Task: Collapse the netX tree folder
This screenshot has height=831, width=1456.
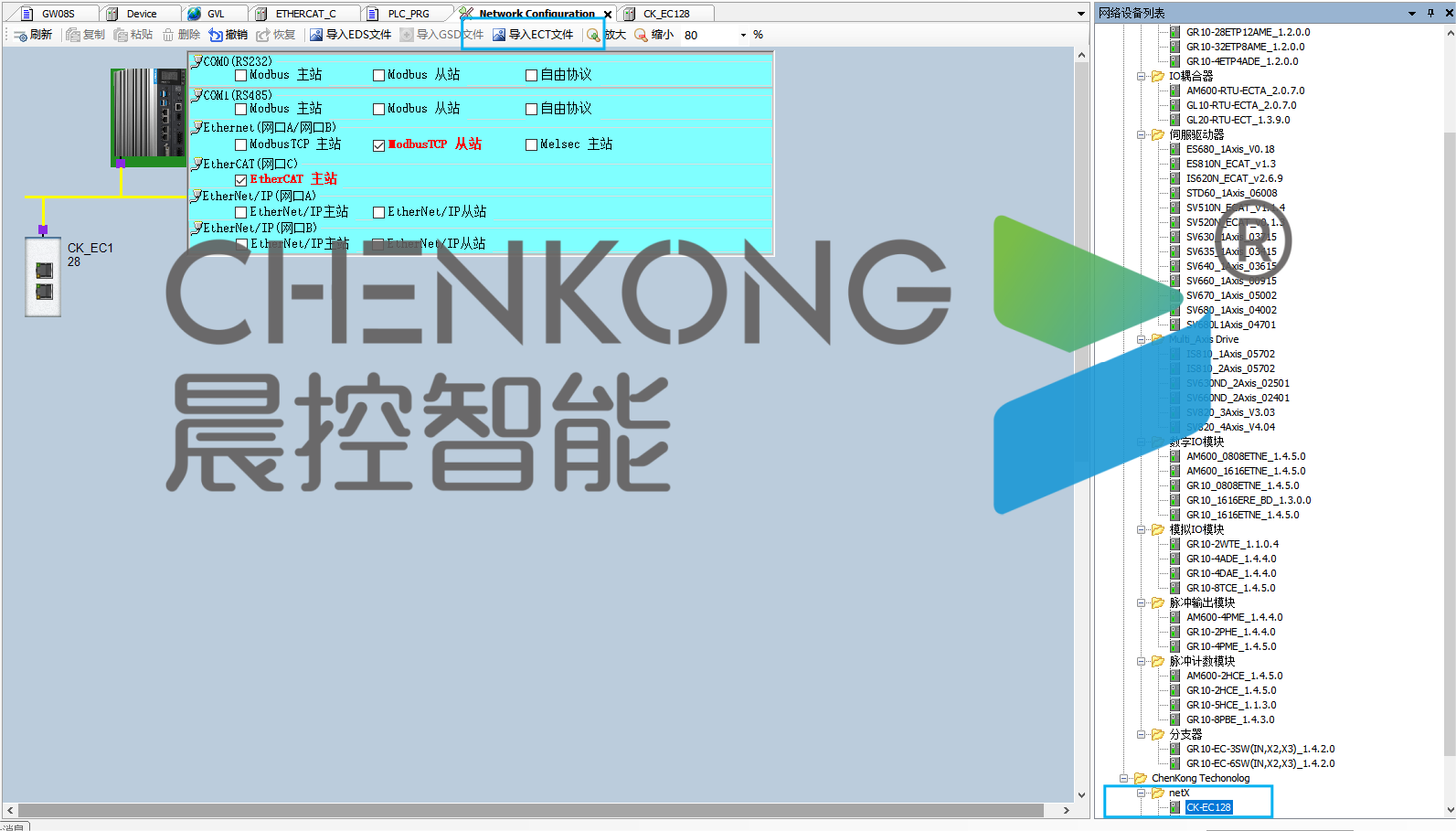Action: click(x=1141, y=793)
